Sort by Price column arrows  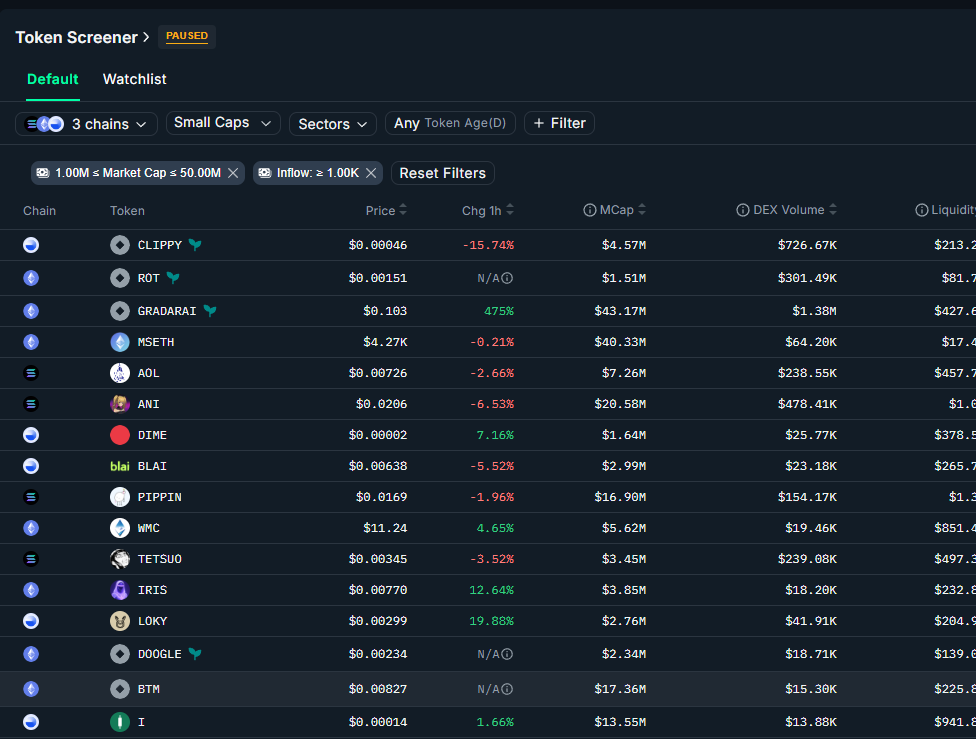[x=403, y=210]
